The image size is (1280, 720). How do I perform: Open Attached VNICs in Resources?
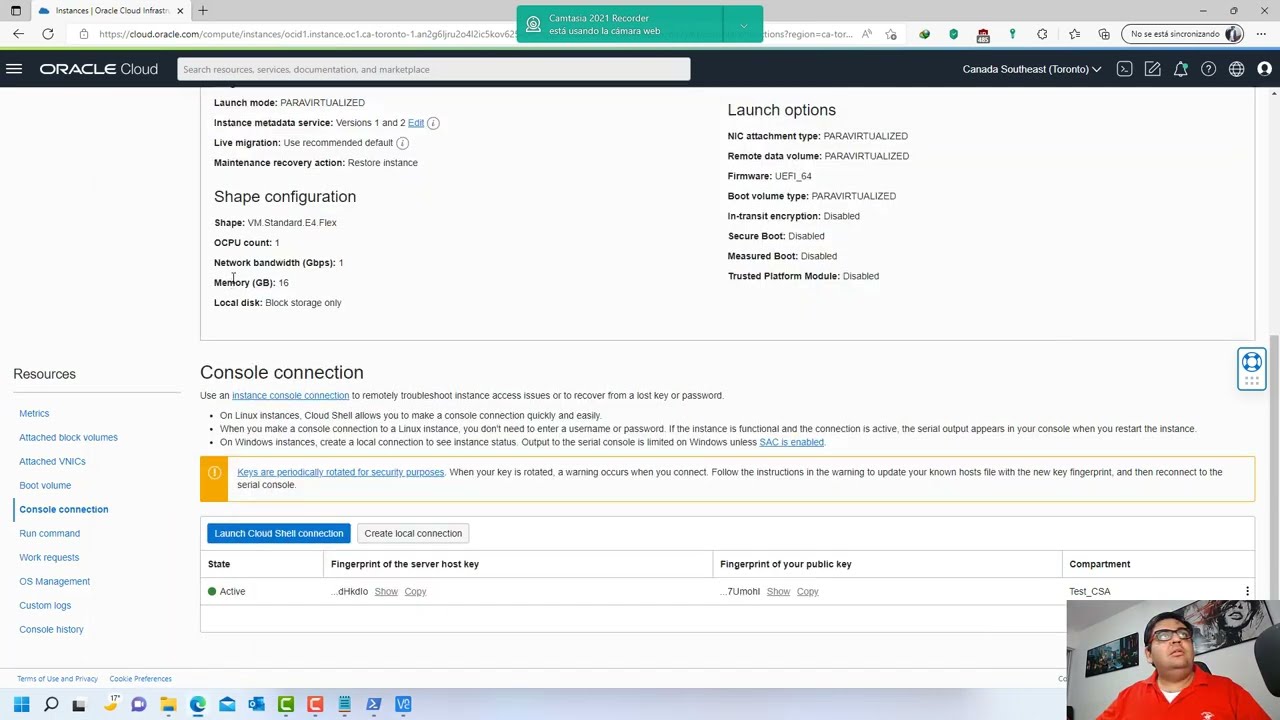52,461
